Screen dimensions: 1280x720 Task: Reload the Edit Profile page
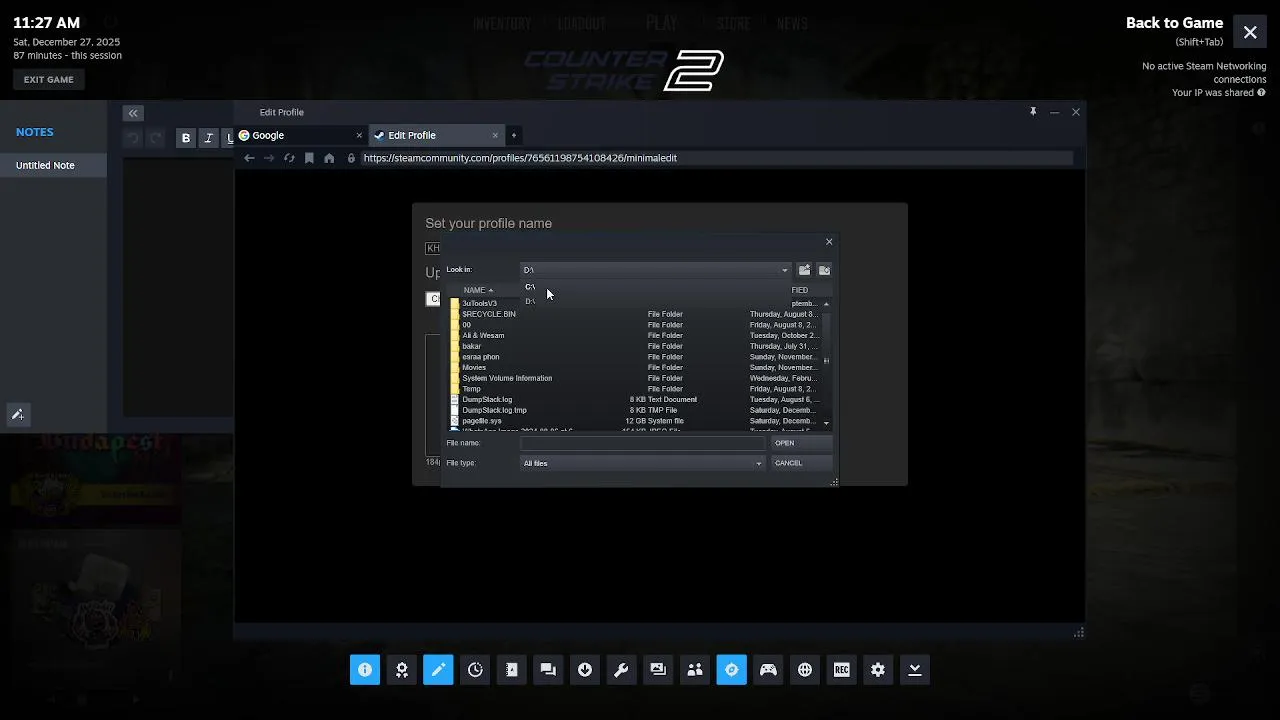click(289, 158)
